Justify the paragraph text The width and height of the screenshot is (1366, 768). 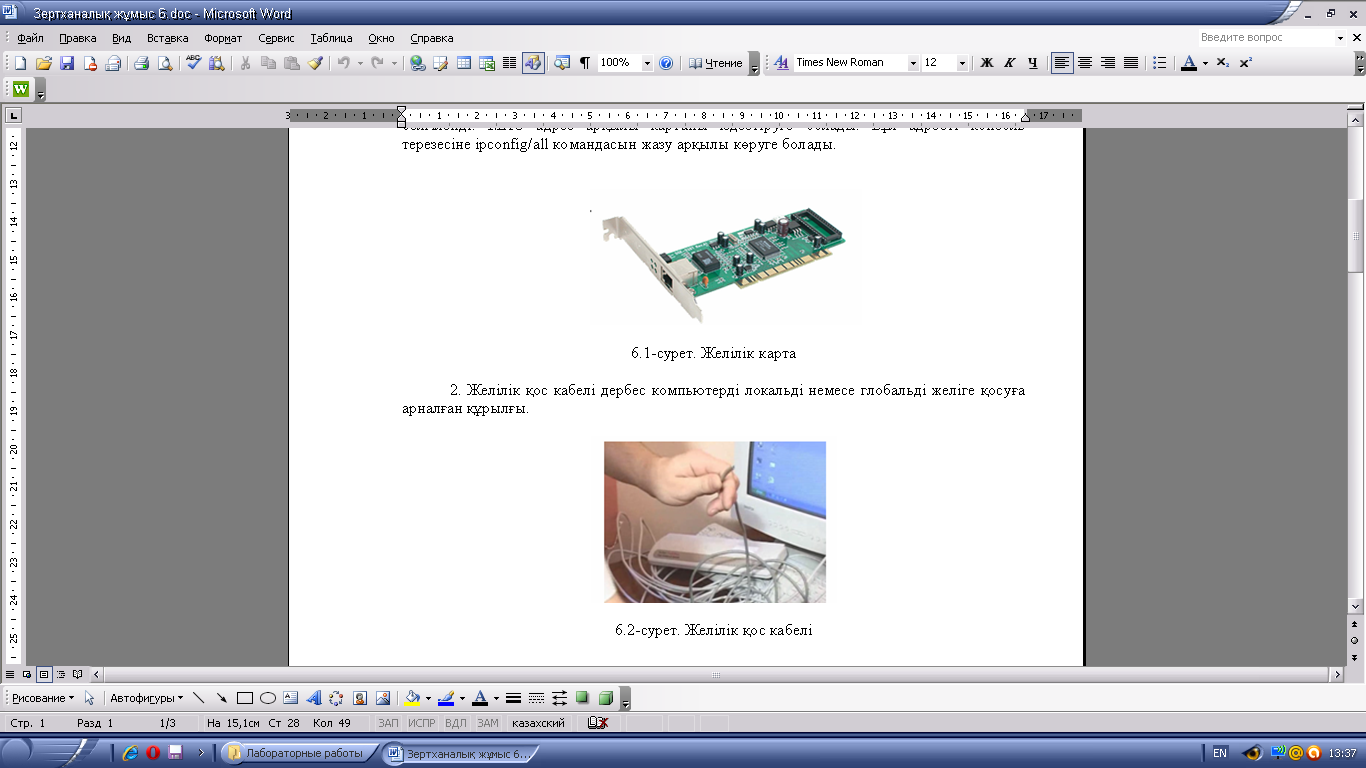pos(1131,63)
